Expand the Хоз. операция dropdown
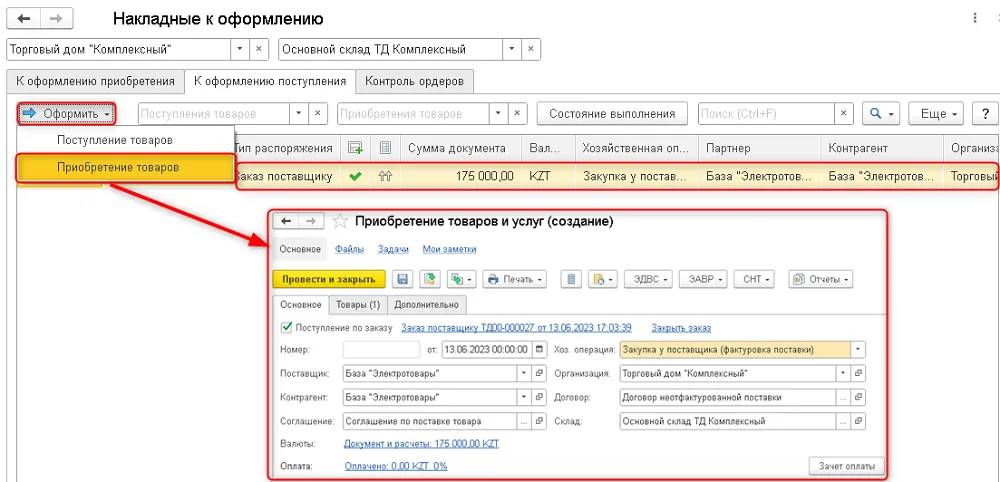Screen dimensions: 1000x482 pos(858,349)
